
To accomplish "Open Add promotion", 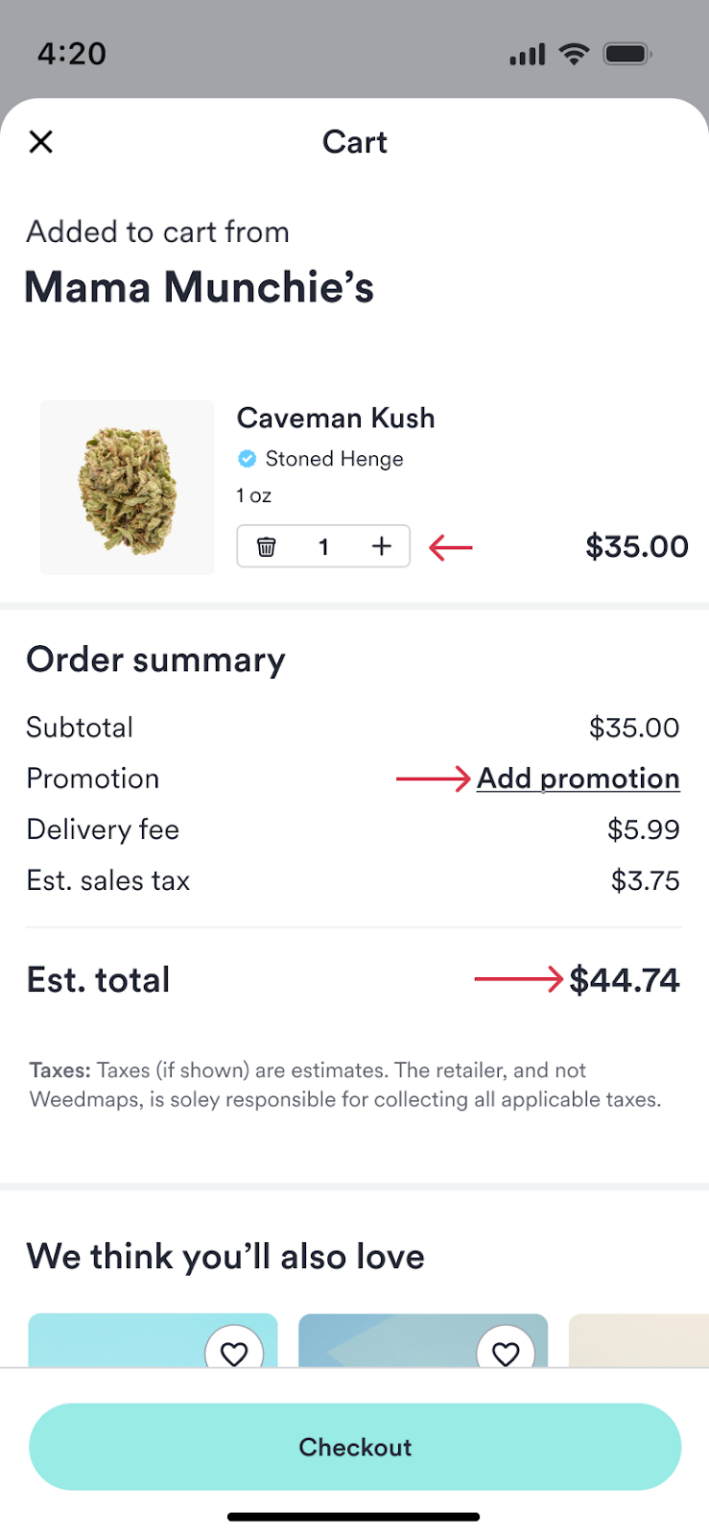I will (578, 778).
